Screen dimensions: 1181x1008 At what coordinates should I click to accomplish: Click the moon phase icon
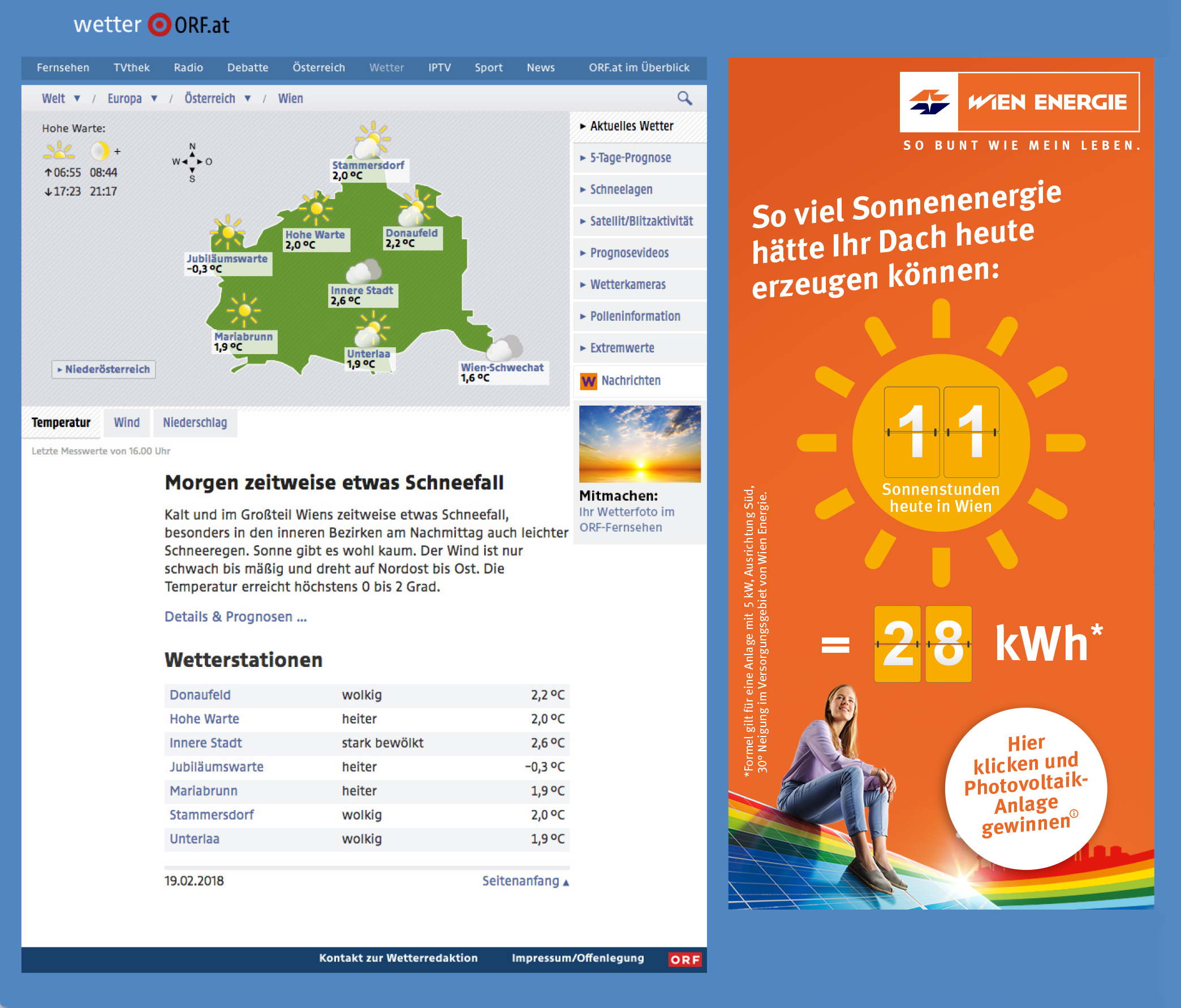(x=100, y=151)
